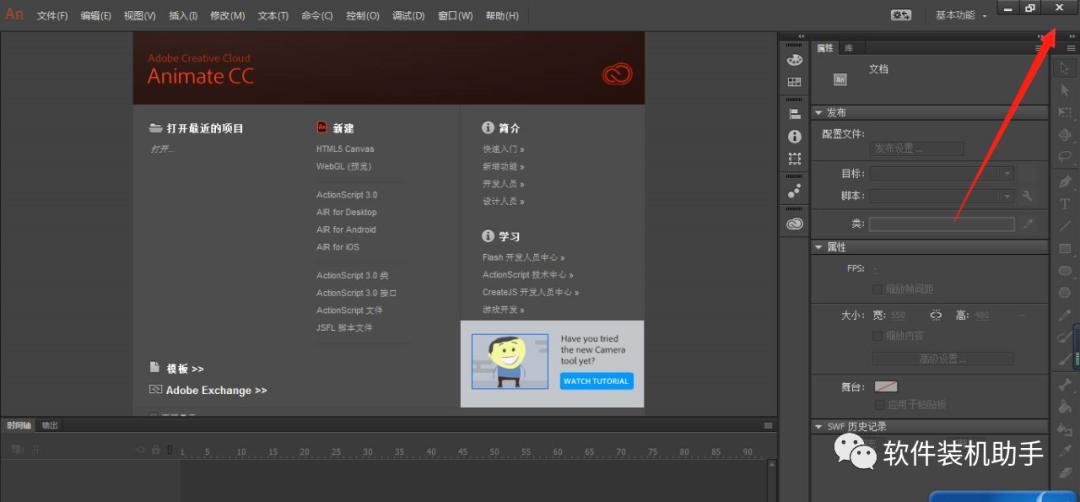Viewport: 1080px width, 502px height.
Task: Select the Paint Bucket tool
Action: [x=1065, y=407]
